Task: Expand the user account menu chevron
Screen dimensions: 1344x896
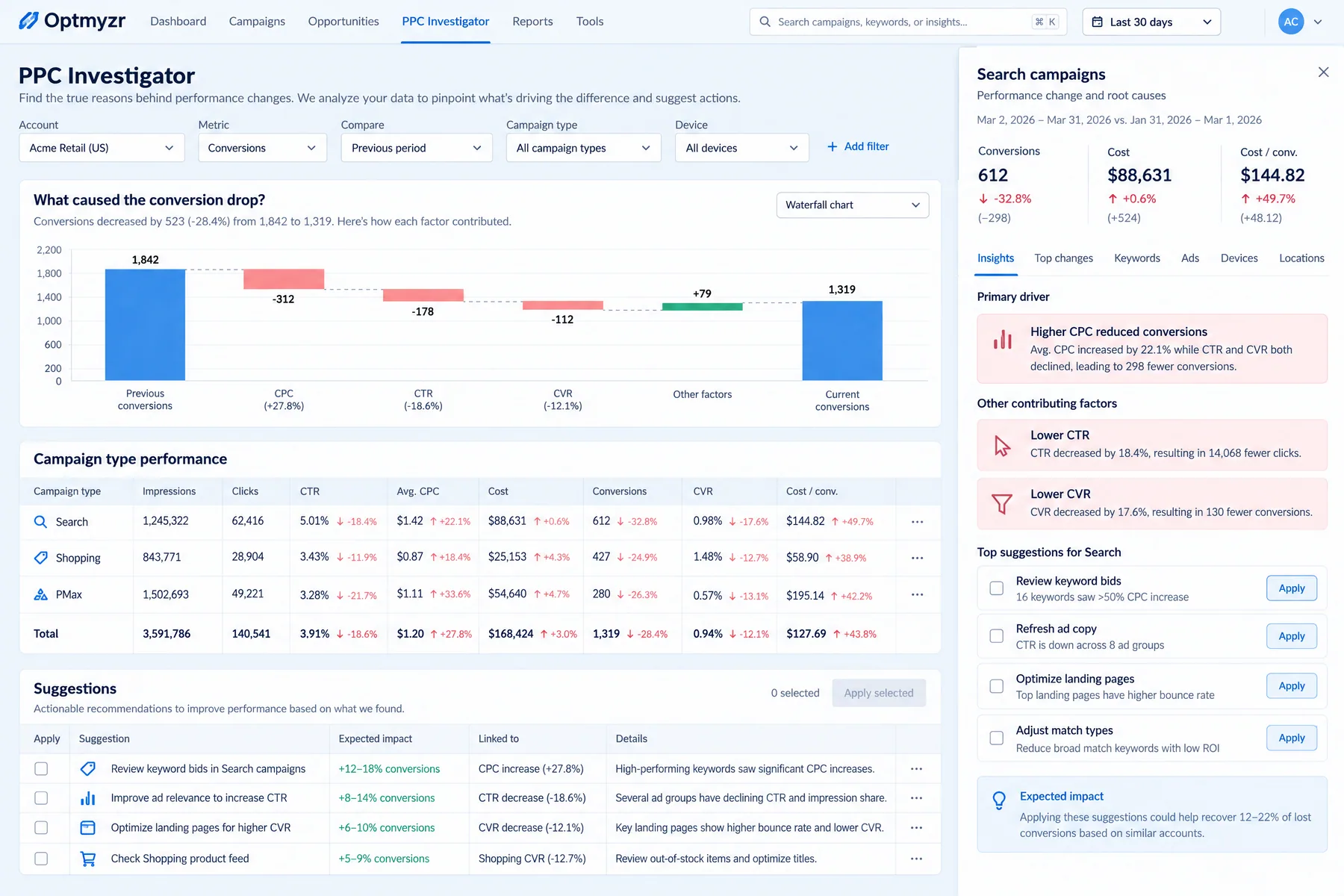Action: 1318,22
